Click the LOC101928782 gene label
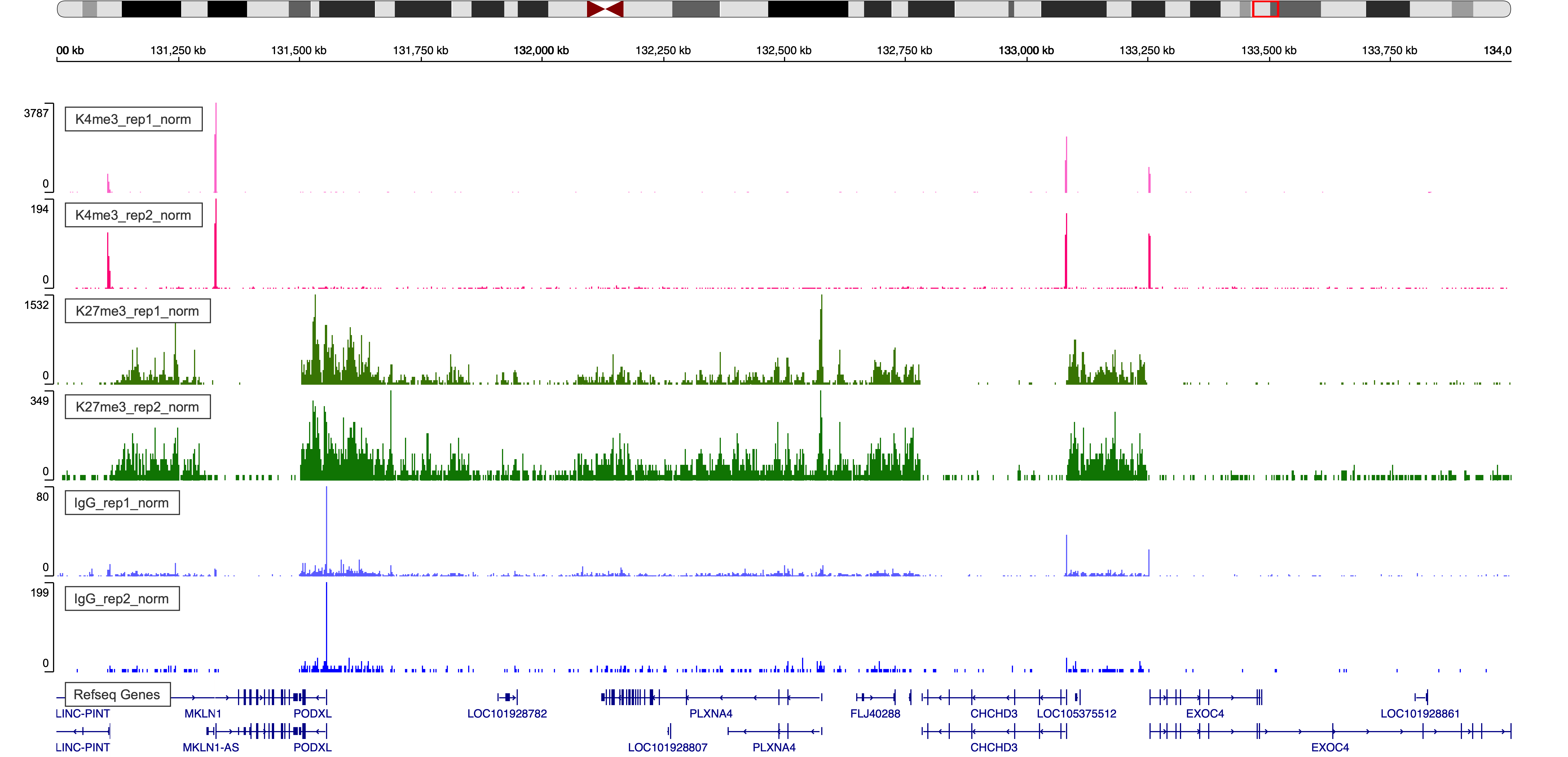The height and width of the screenshot is (757, 1568). tap(507, 713)
